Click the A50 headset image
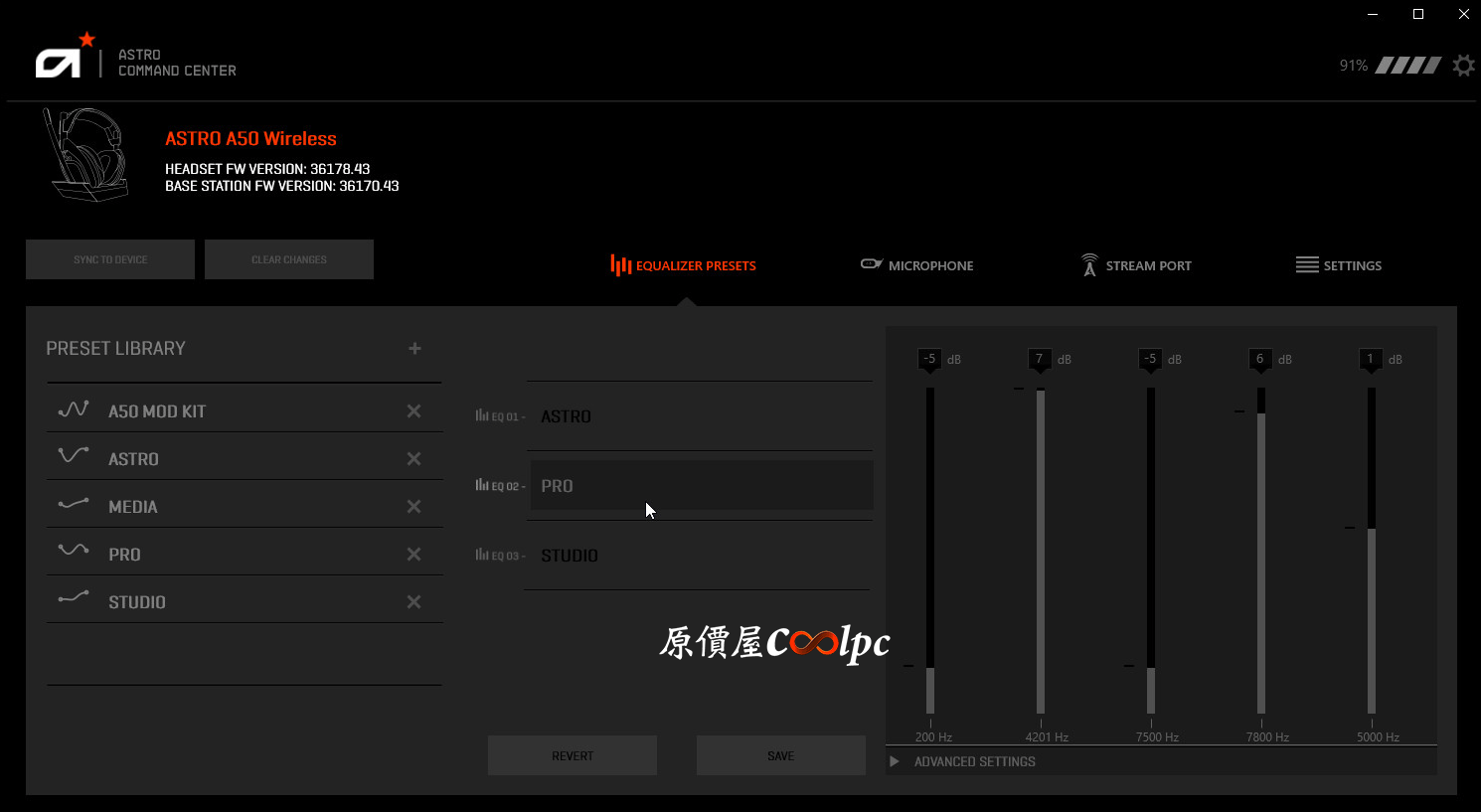Viewport: 1481px width, 812px height. 85,154
